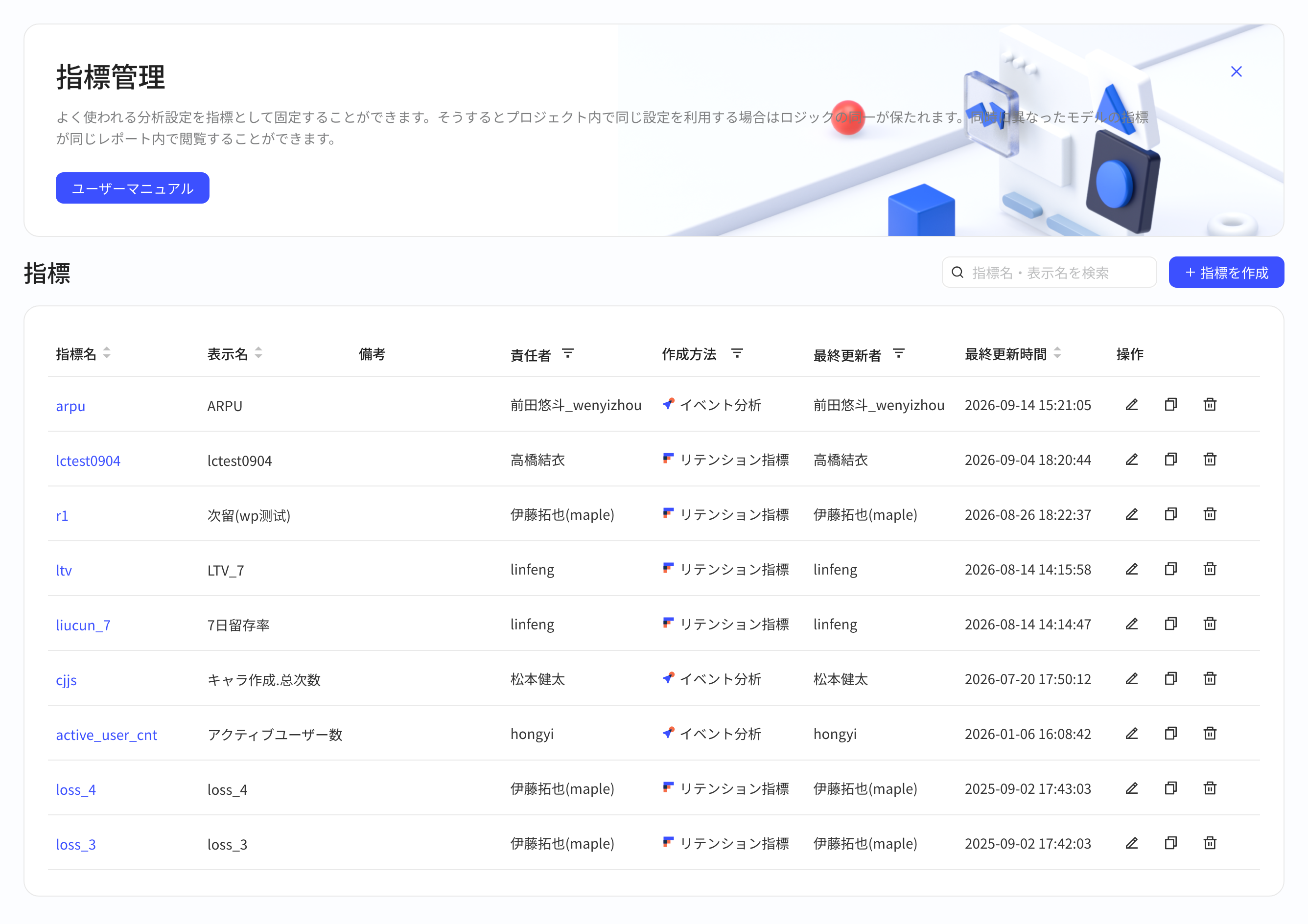
Task: Copy the loss_3 metric
Action: (x=1171, y=843)
